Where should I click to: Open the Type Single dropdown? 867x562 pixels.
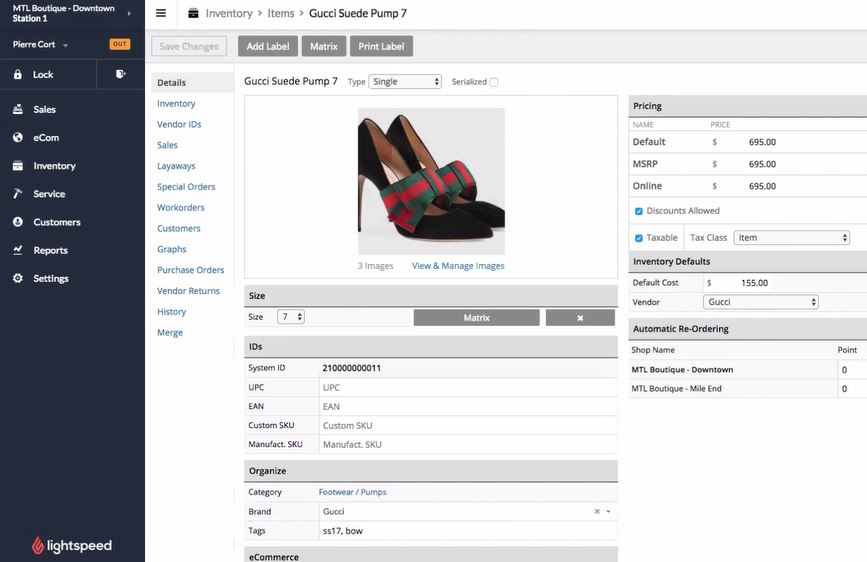click(x=405, y=82)
